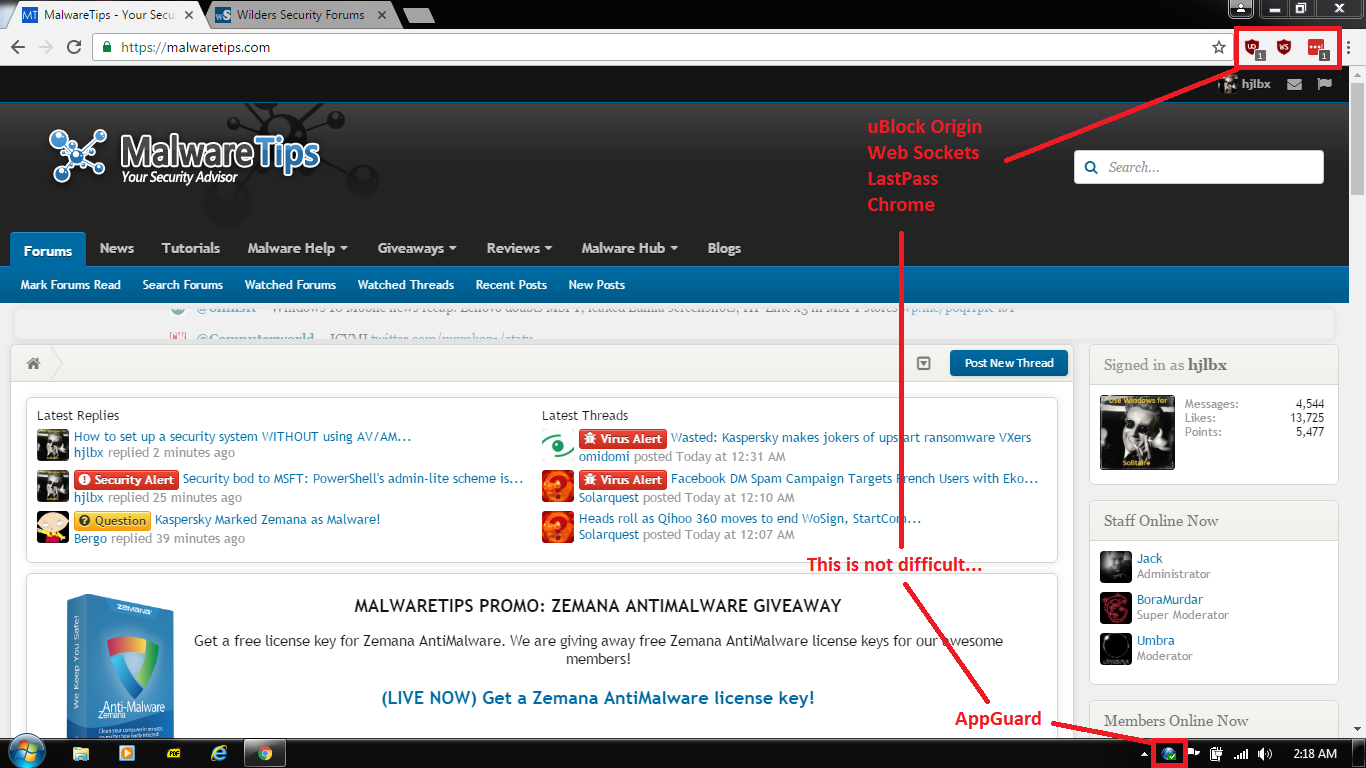Click the address bar URL

196,47
